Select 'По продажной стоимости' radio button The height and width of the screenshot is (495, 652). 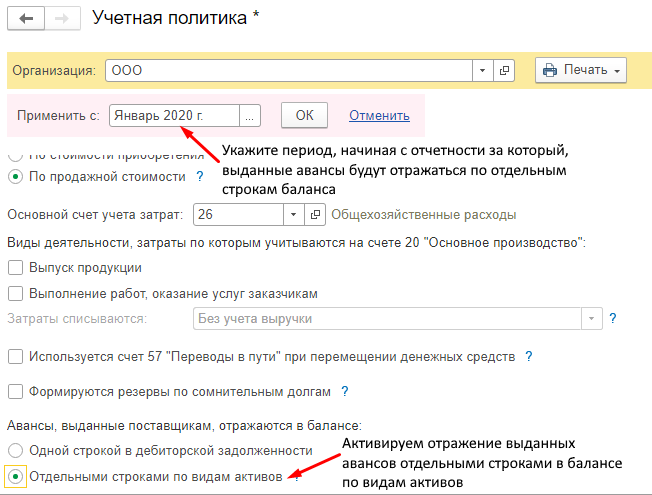[x=15, y=177]
